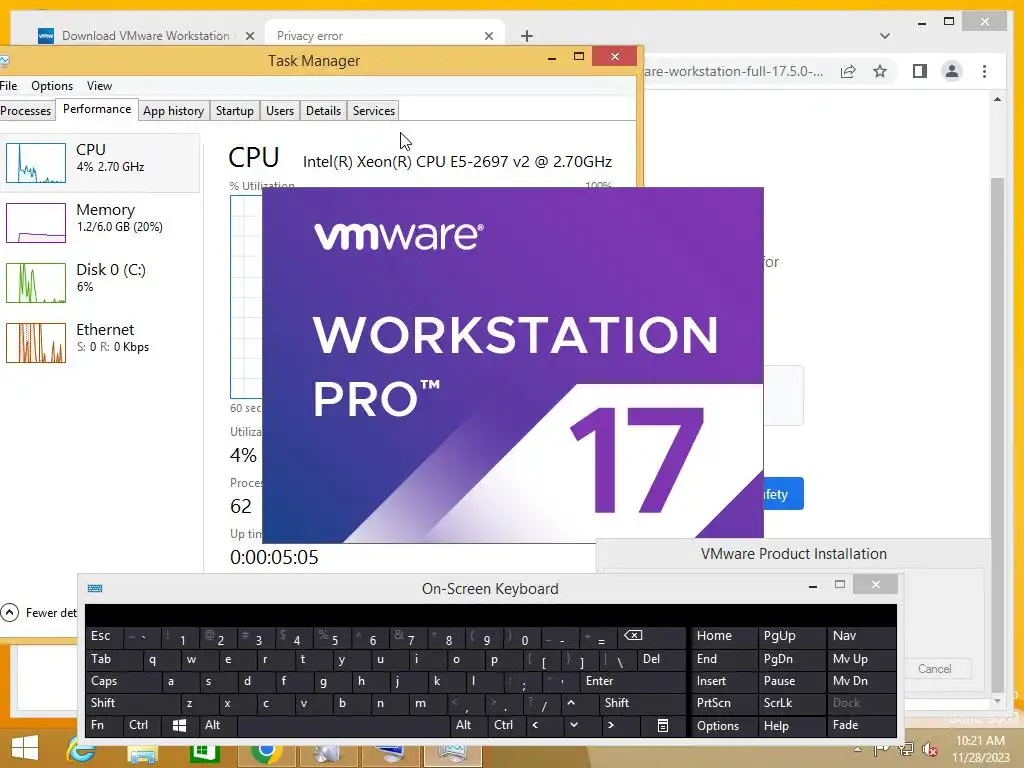Select the Ethernet performance graph thumbnail
The height and width of the screenshot is (768, 1024).
click(x=36, y=343)
